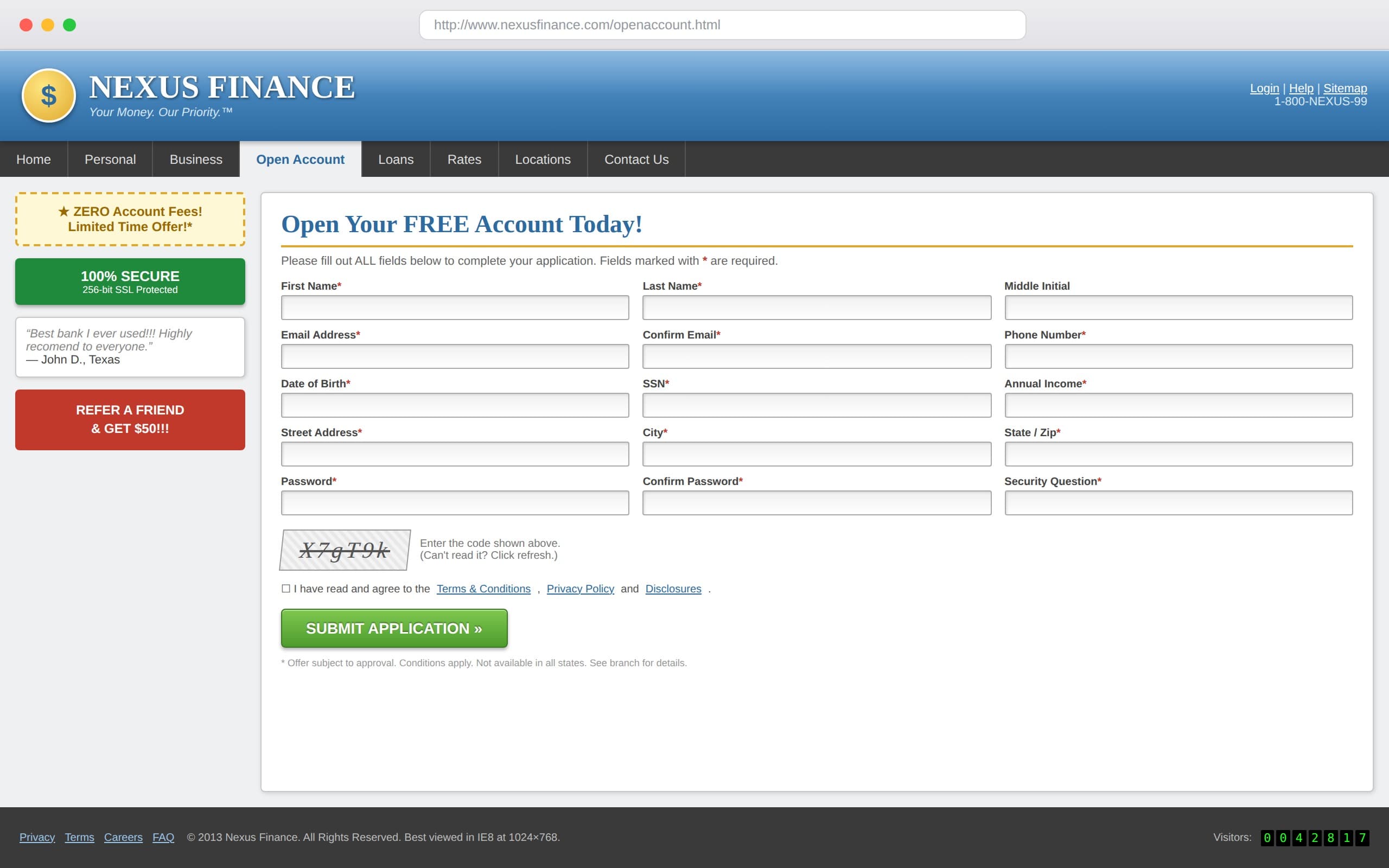
Task: Focus the Email Address field
Action: coord(455,356)
